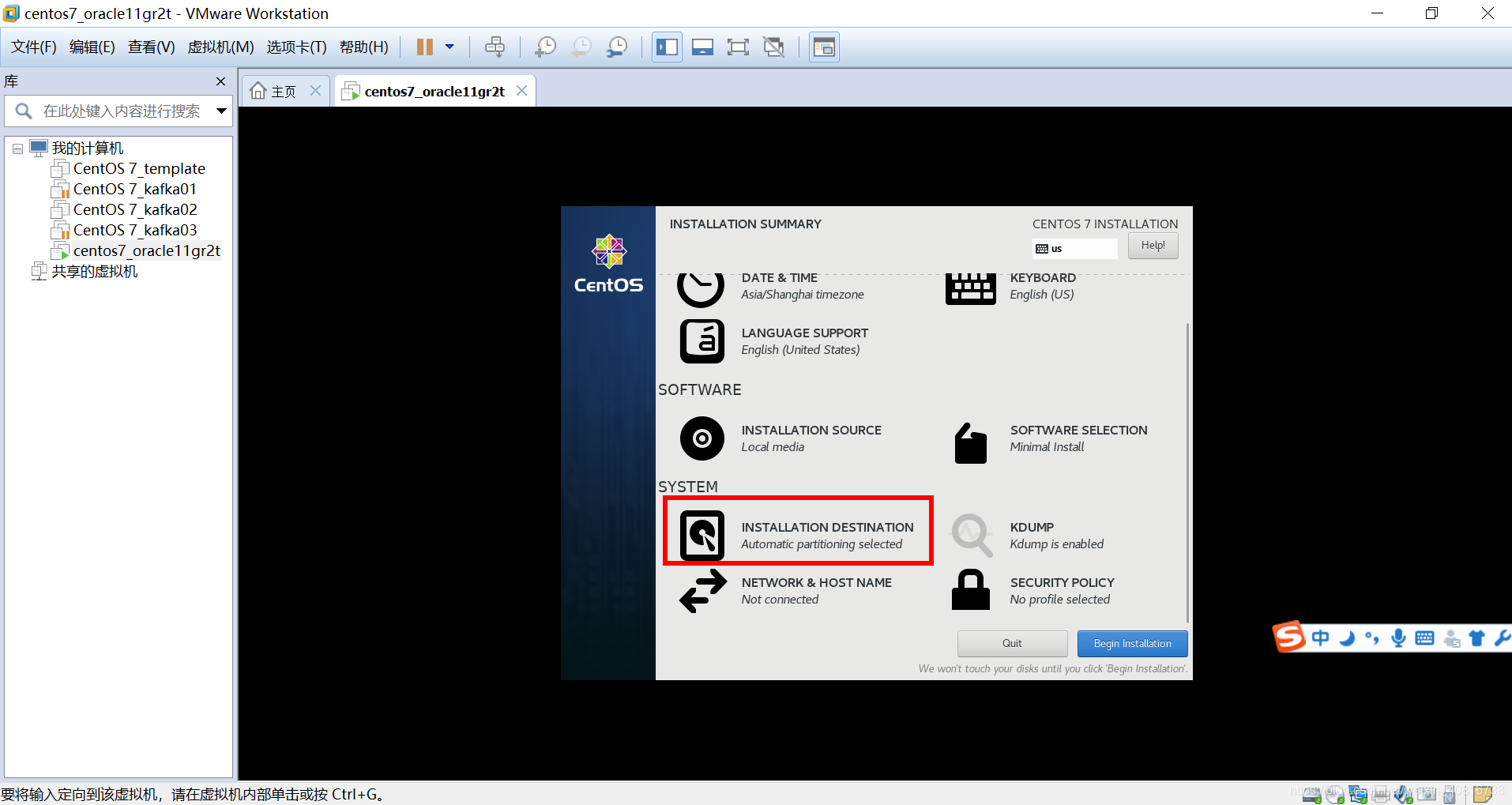Open Sogou toolbox wrench icon
The image size is (1512, 805).
[x=1502, y=638]
